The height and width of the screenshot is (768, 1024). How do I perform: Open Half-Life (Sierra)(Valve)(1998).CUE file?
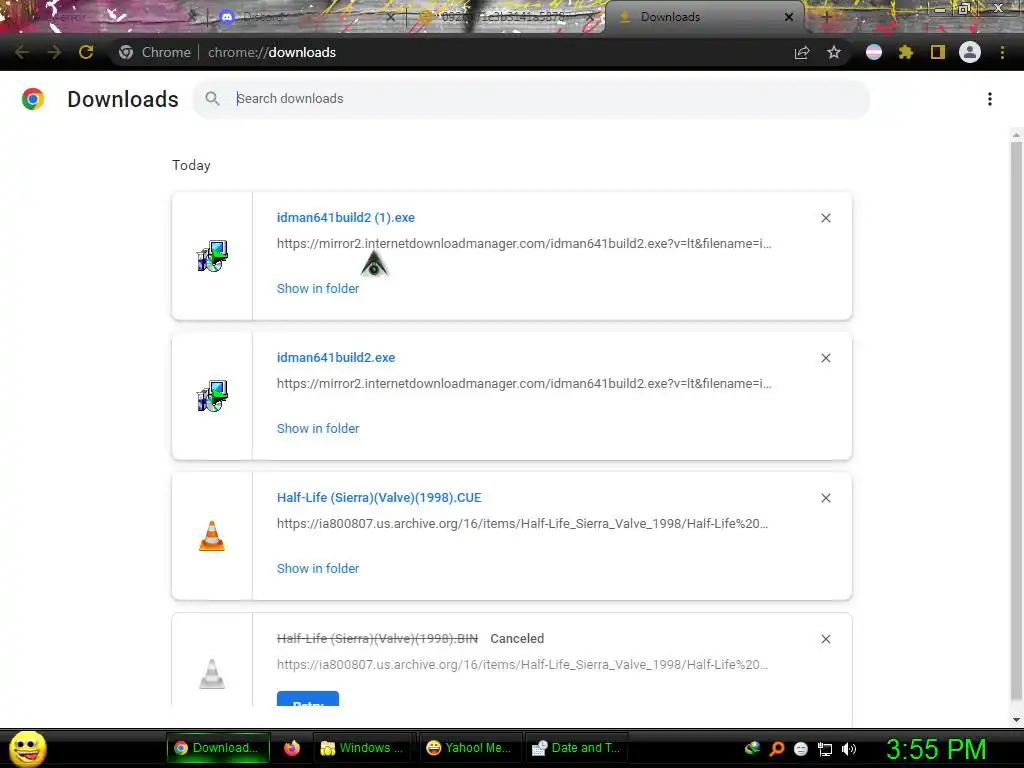[379, 498]
